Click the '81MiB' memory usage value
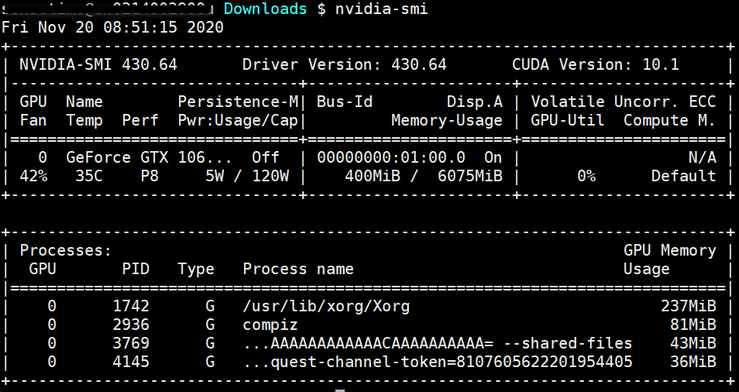739x392 pixels. 693,325
